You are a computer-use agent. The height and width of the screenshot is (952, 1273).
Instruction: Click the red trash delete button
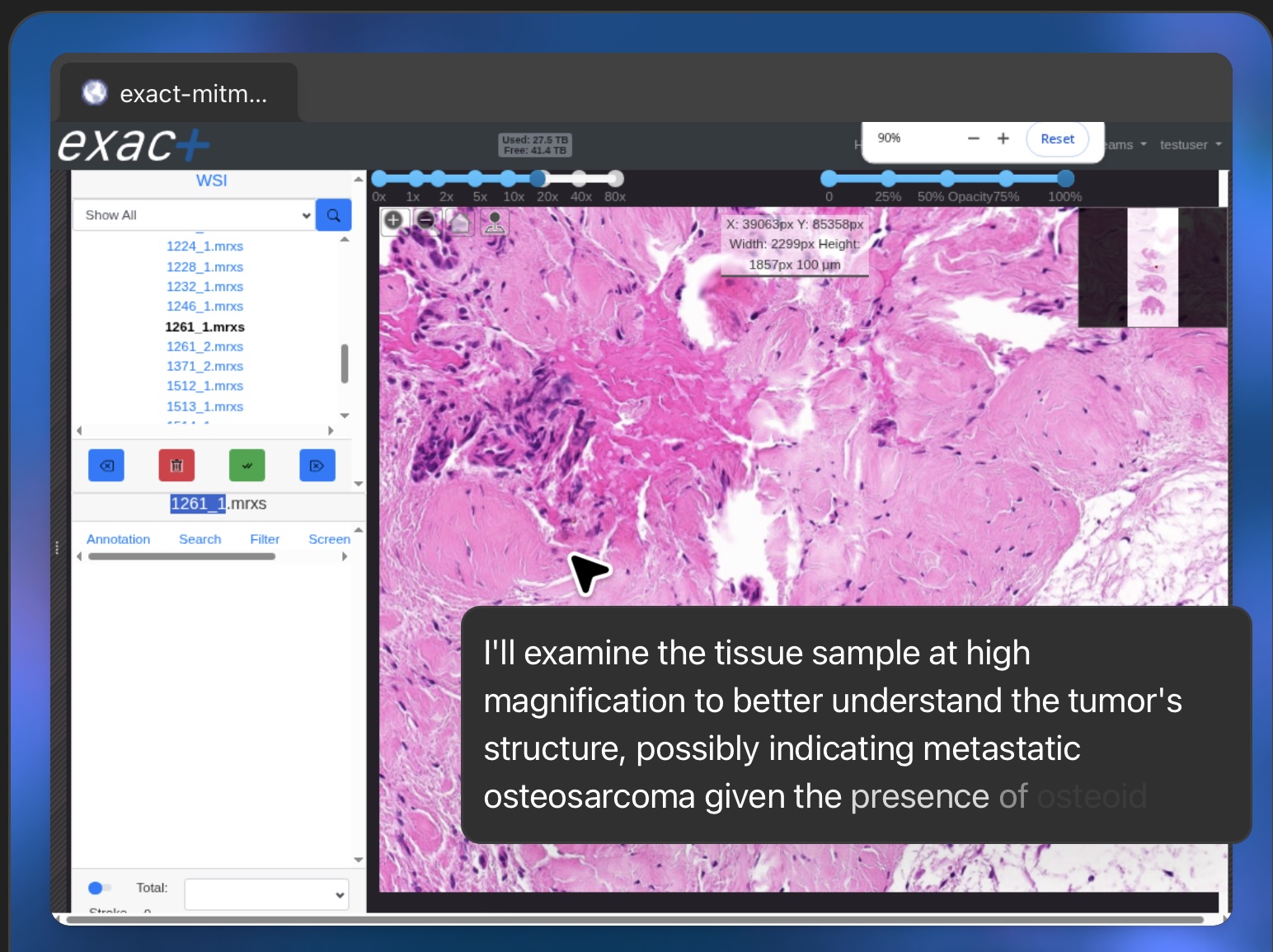(176, 465)
